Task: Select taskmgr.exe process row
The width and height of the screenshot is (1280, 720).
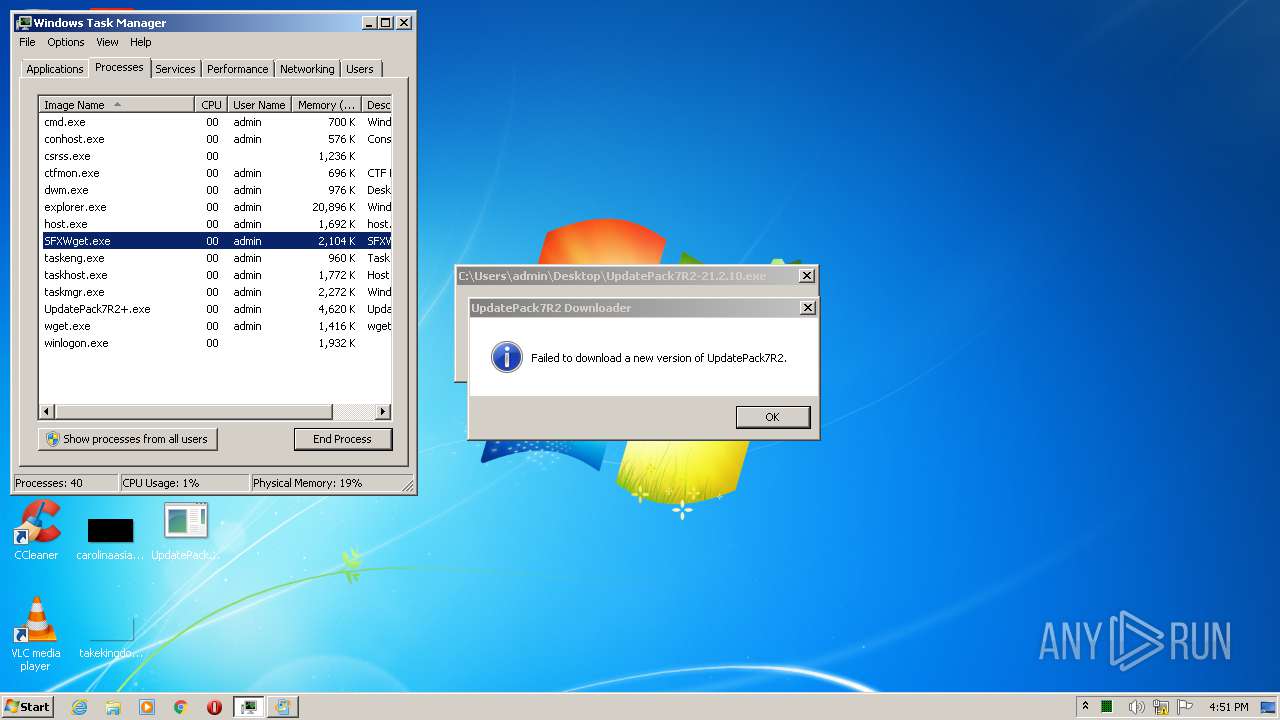Action: tap(215, 292)
